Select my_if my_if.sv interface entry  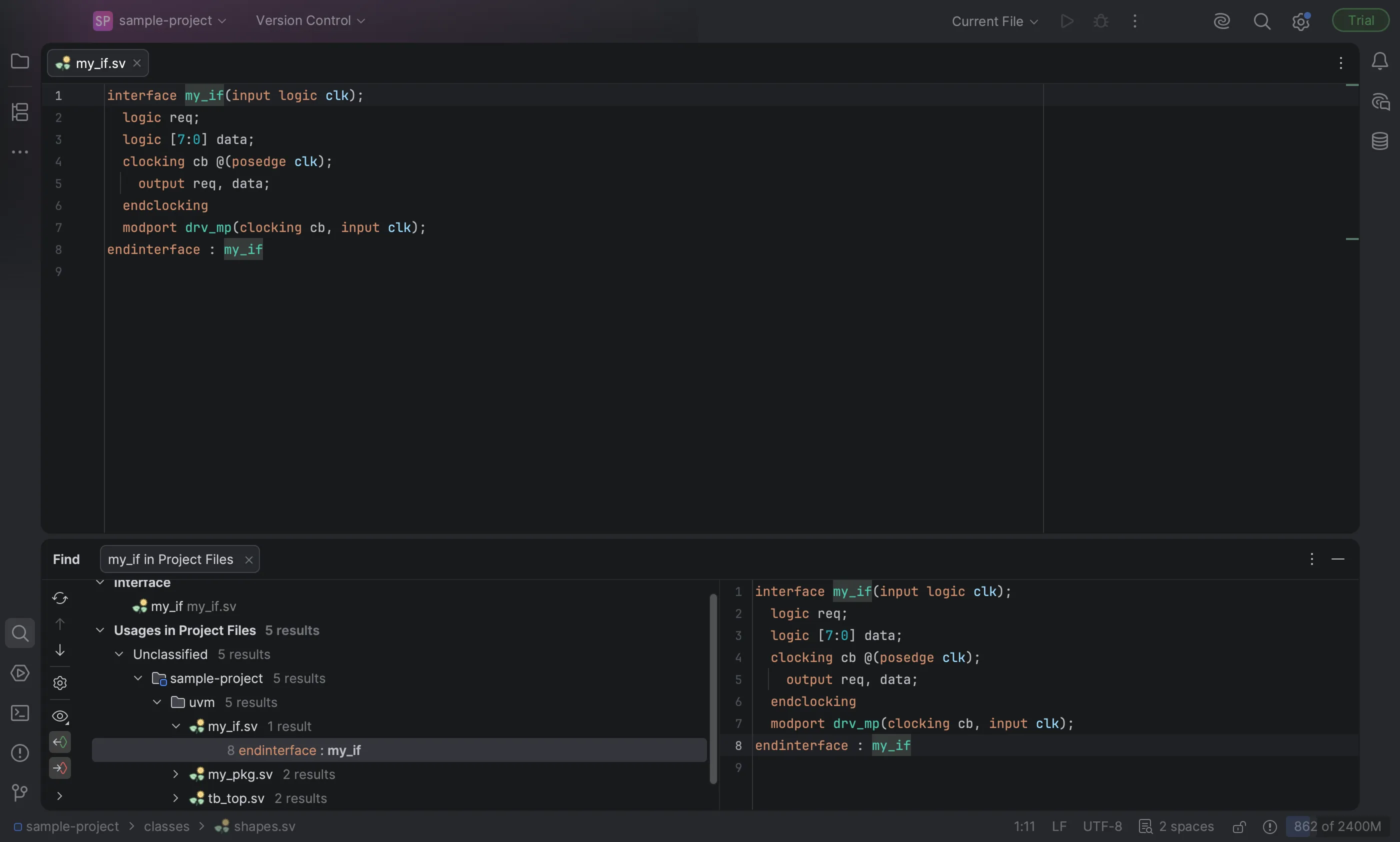184,606
